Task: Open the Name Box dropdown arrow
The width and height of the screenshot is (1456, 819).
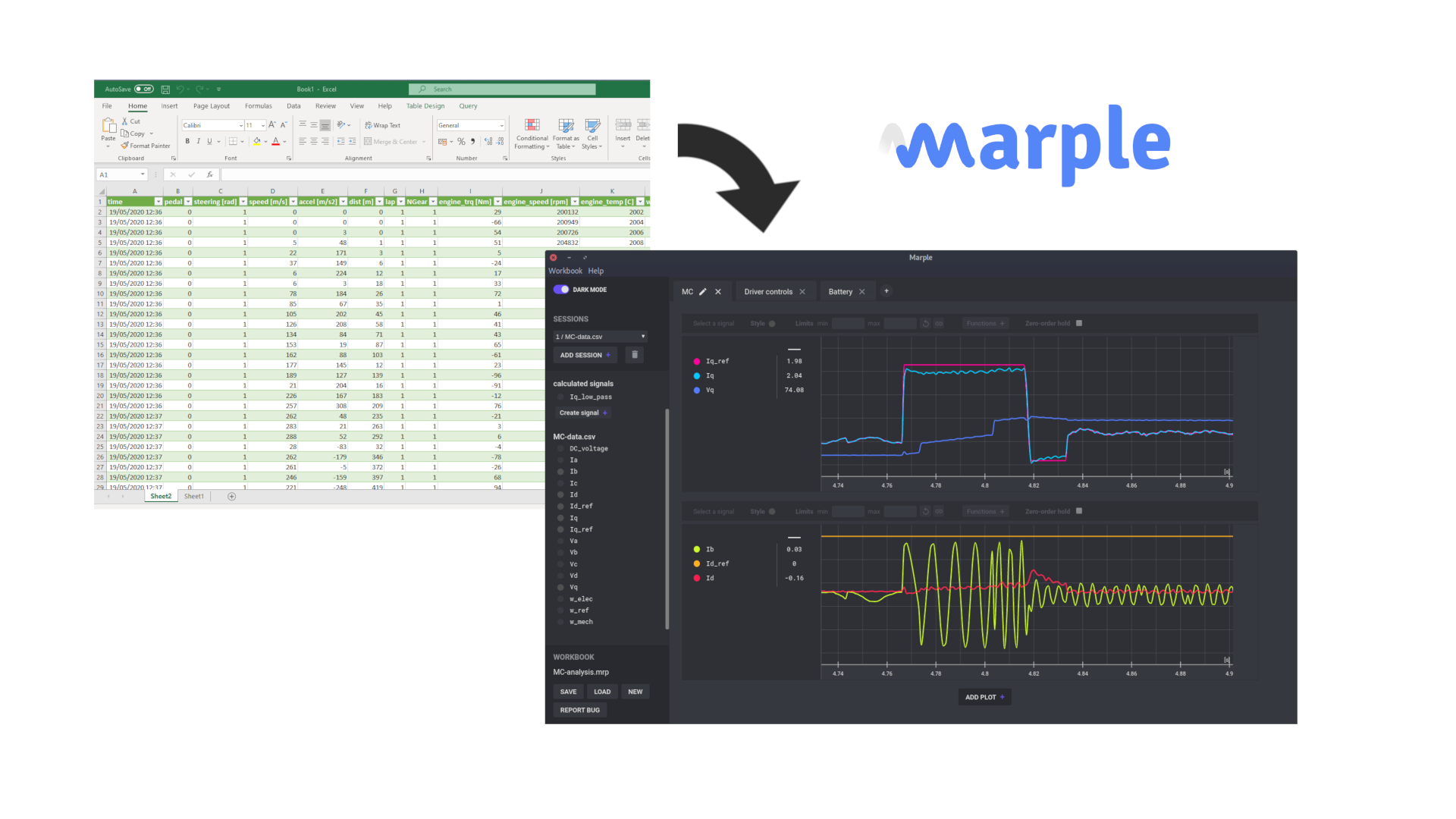Action: pyautogui.click(x=143, y=175)
